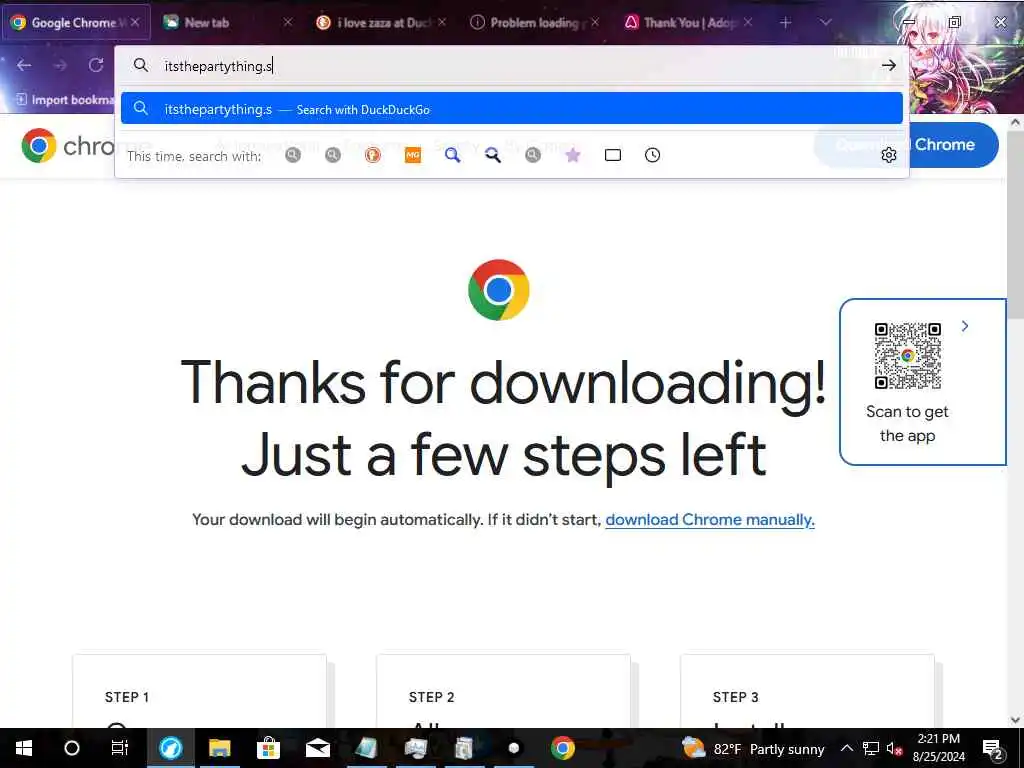1024x768 pixels.
Task: Collapse the Scan to get the app card
Action: [965, 326]
